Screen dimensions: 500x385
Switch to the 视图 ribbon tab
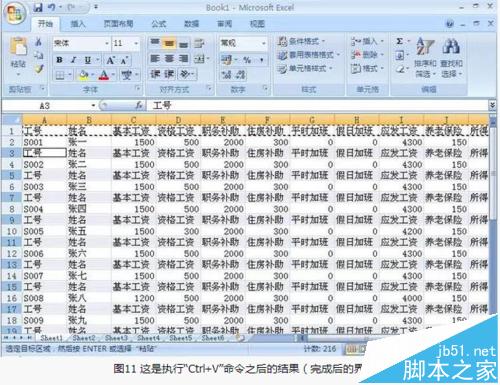257,23
